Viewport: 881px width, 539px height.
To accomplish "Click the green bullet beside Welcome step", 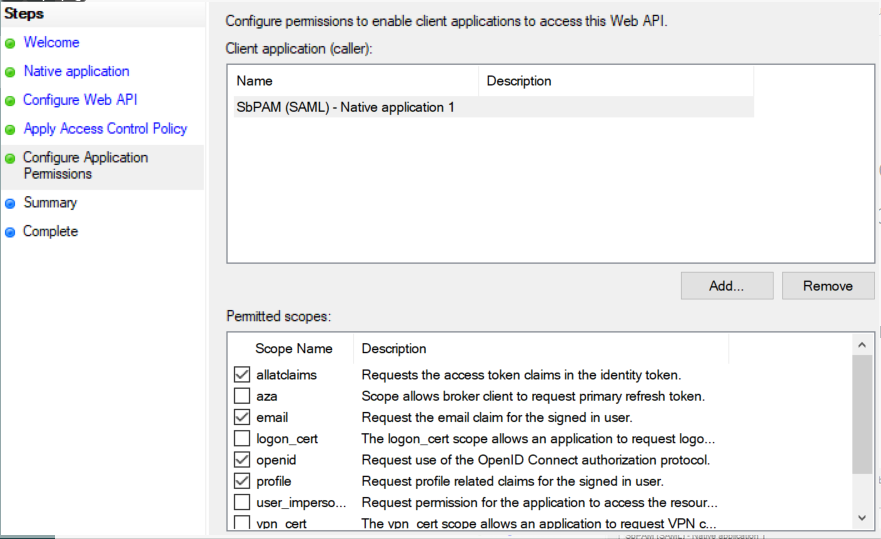I will [10, 43].
